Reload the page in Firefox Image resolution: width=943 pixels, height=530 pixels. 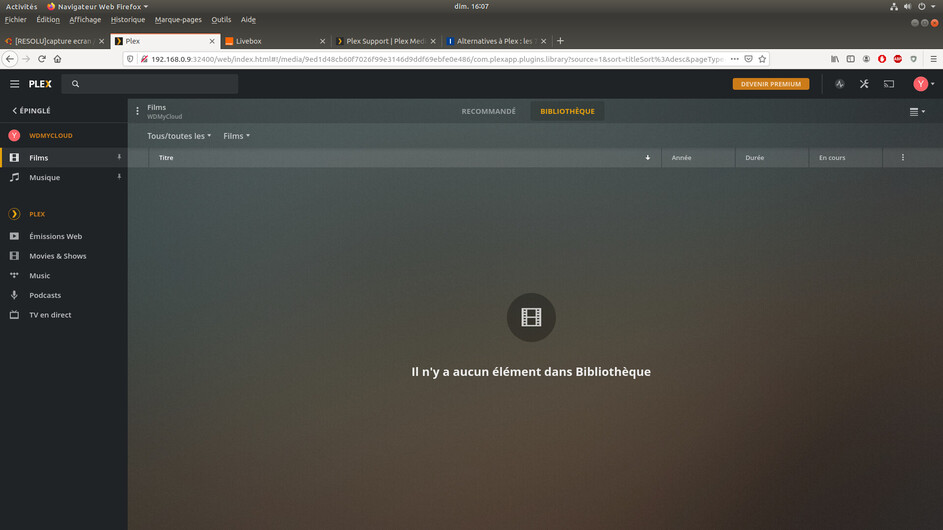tap(41, 59)
